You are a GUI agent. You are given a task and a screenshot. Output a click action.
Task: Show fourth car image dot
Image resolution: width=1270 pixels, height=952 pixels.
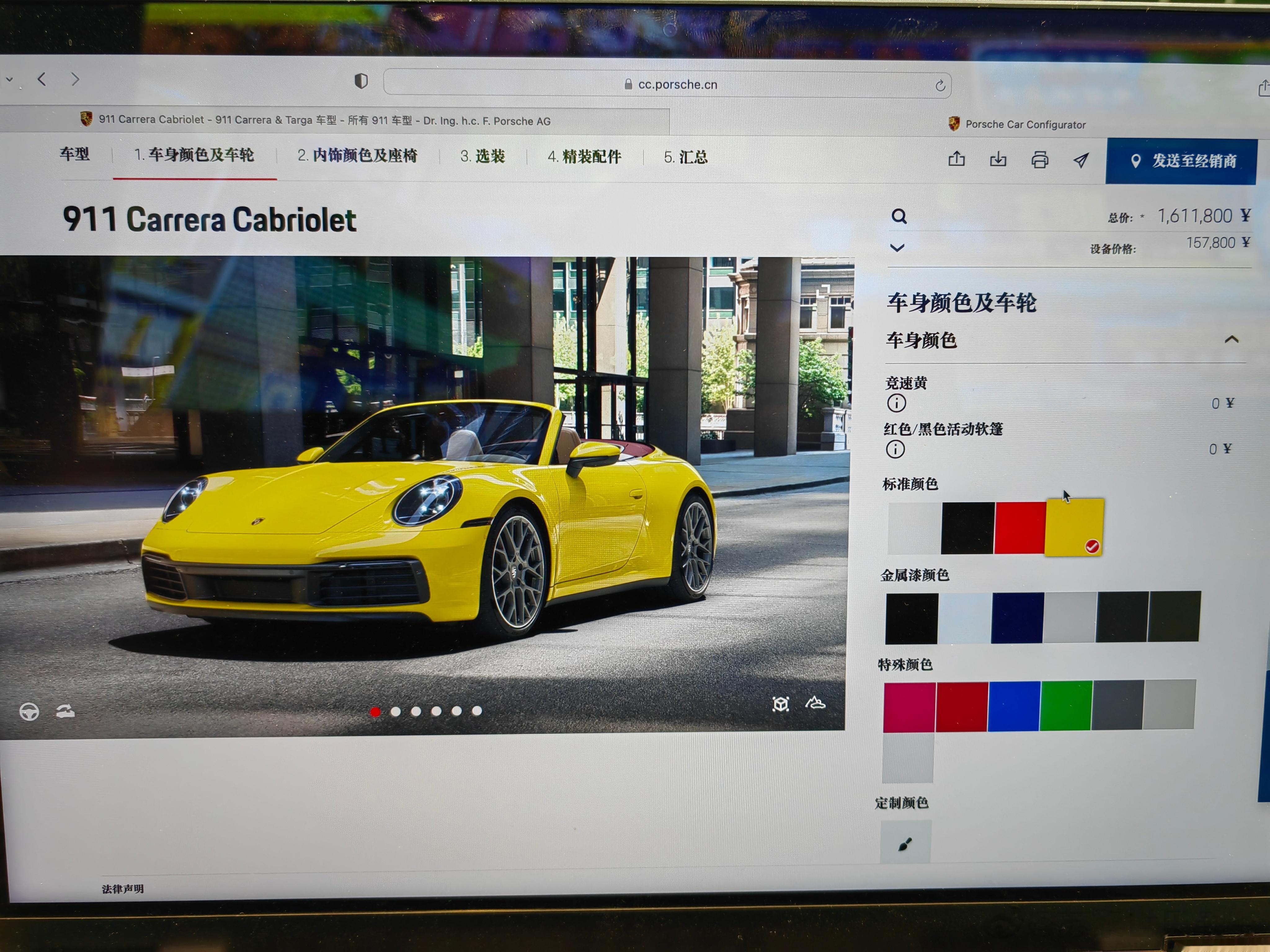[436, 711]
